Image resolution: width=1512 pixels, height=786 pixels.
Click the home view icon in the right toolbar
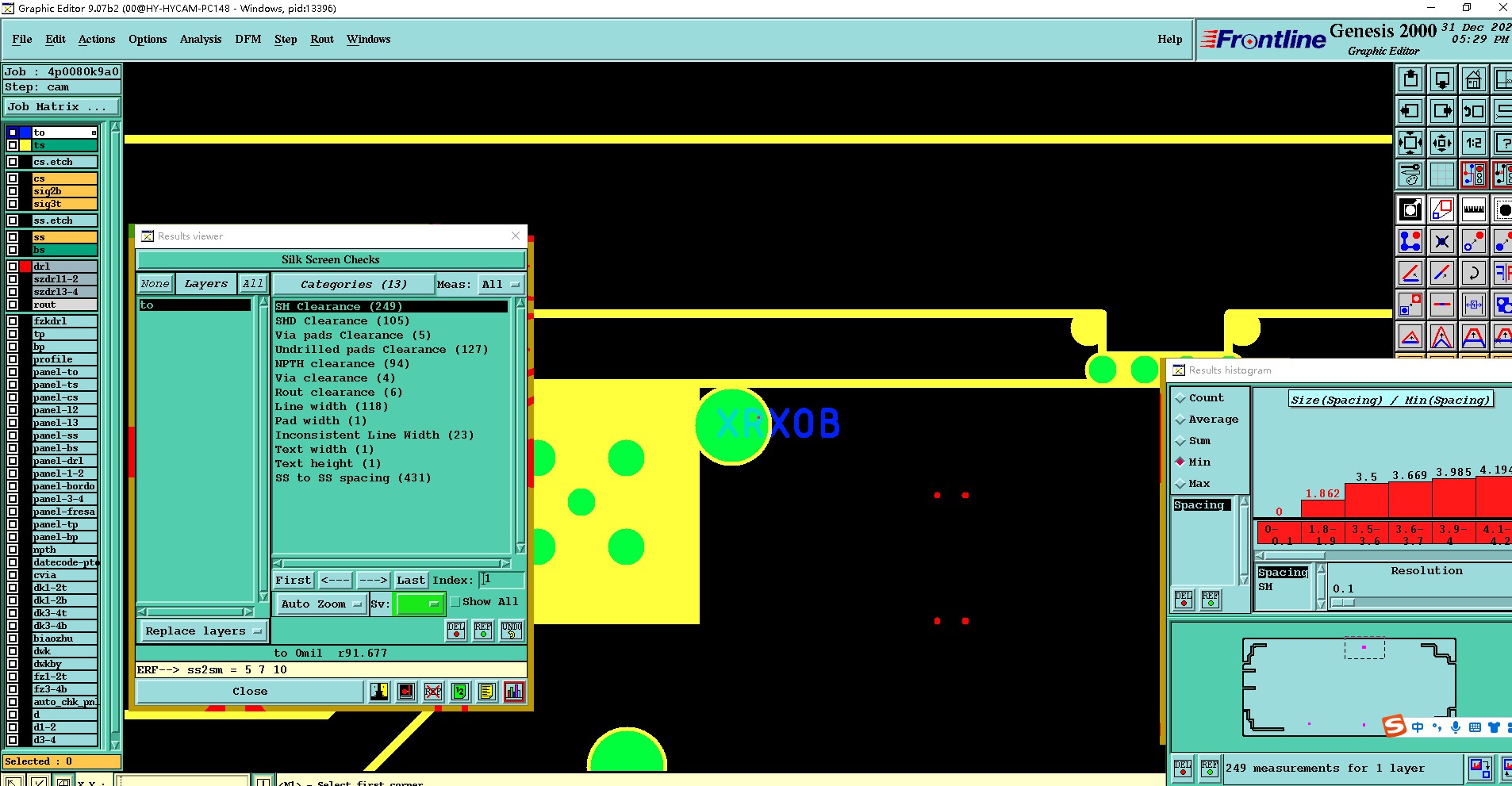(1474, 79)
